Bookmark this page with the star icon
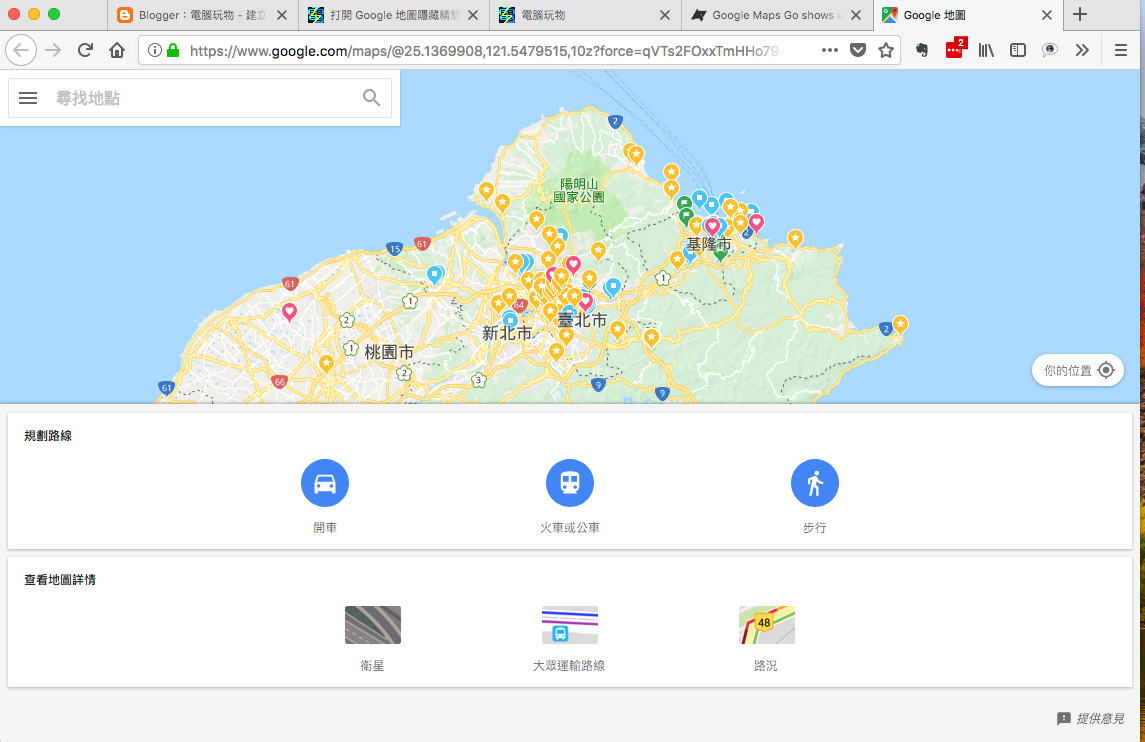The width and height of the screenshot is (1145, 742). click(886, 50)
